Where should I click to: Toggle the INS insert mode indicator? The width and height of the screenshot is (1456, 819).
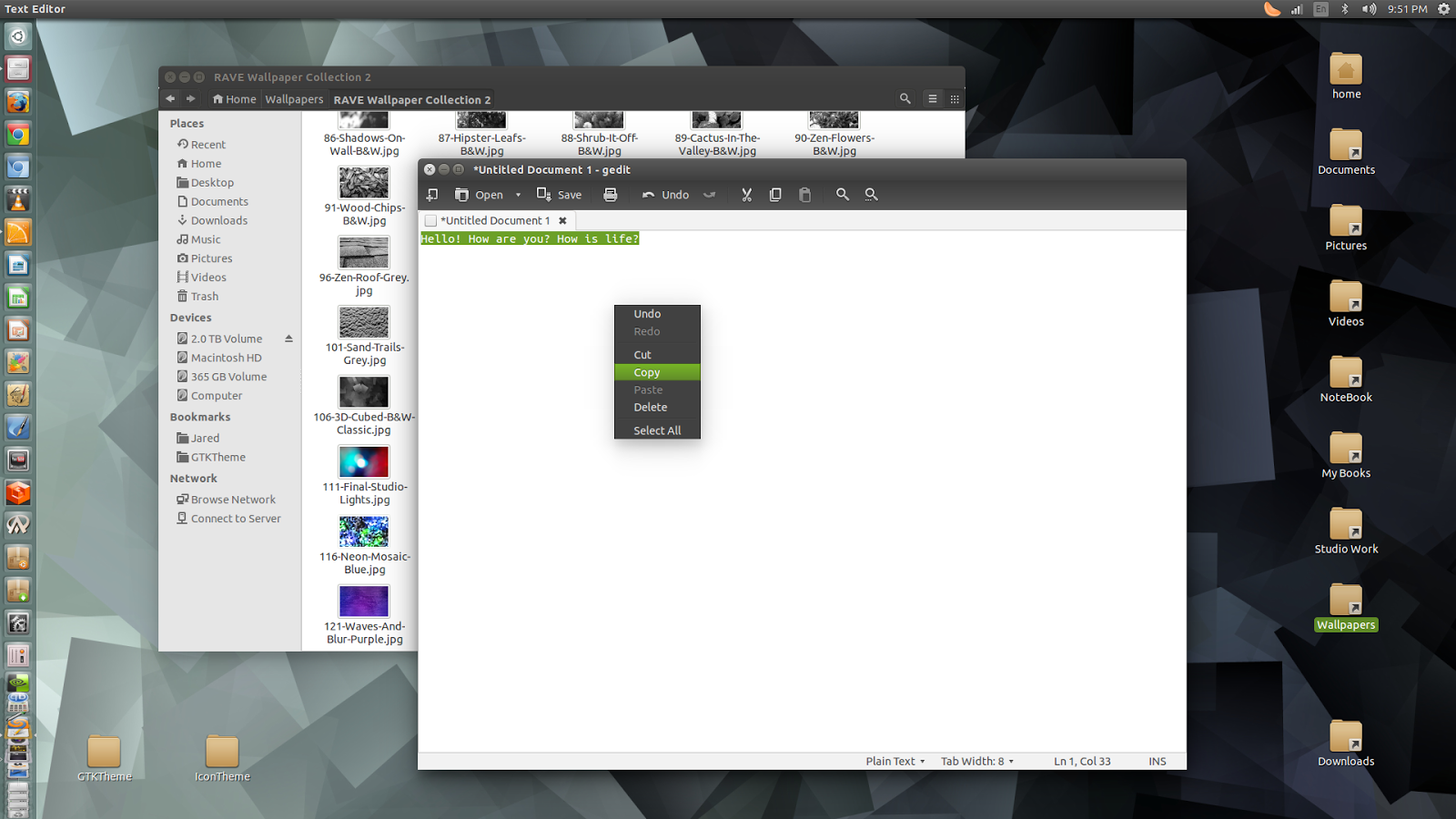pos(1158,762)
